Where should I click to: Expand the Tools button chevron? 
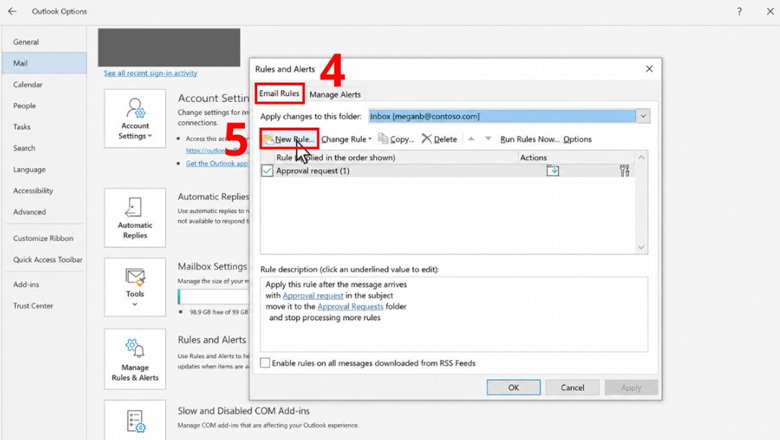point(135,304)
